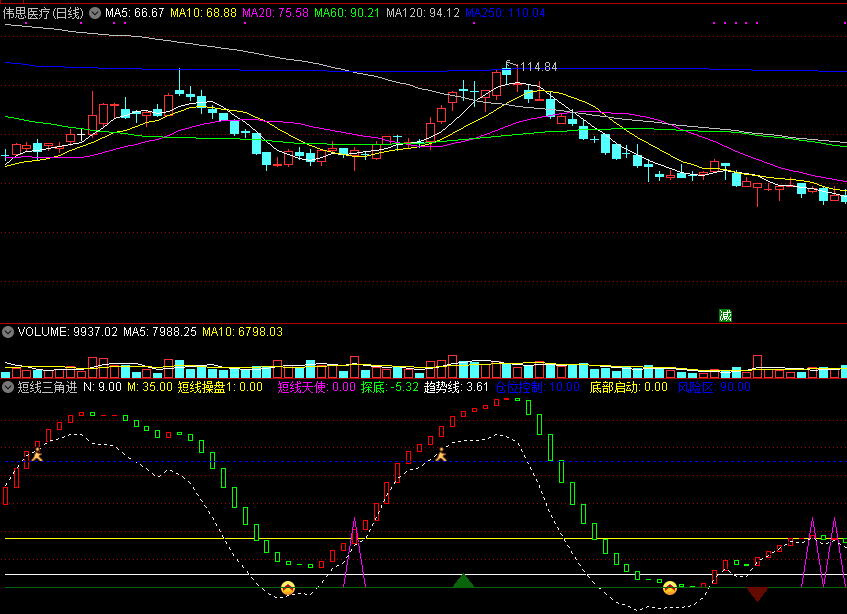Expand the 伟思医疗 main chart indicator dropdown

(95, 13)
